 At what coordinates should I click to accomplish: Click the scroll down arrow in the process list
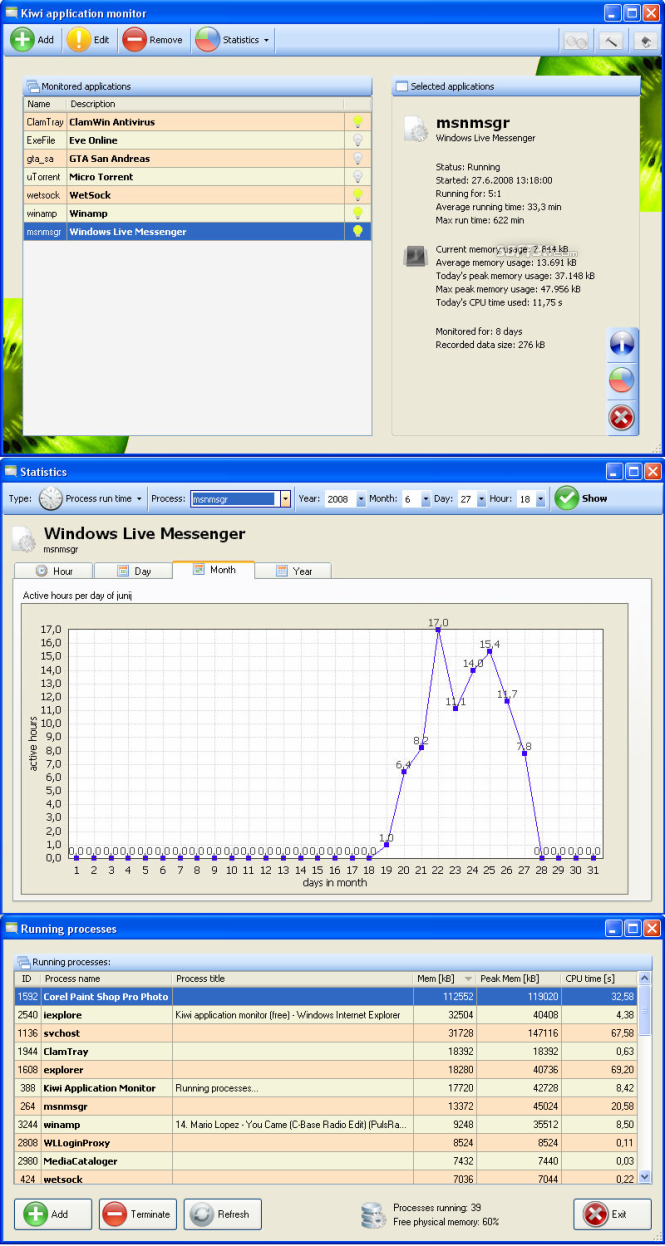click(644, 1177)
